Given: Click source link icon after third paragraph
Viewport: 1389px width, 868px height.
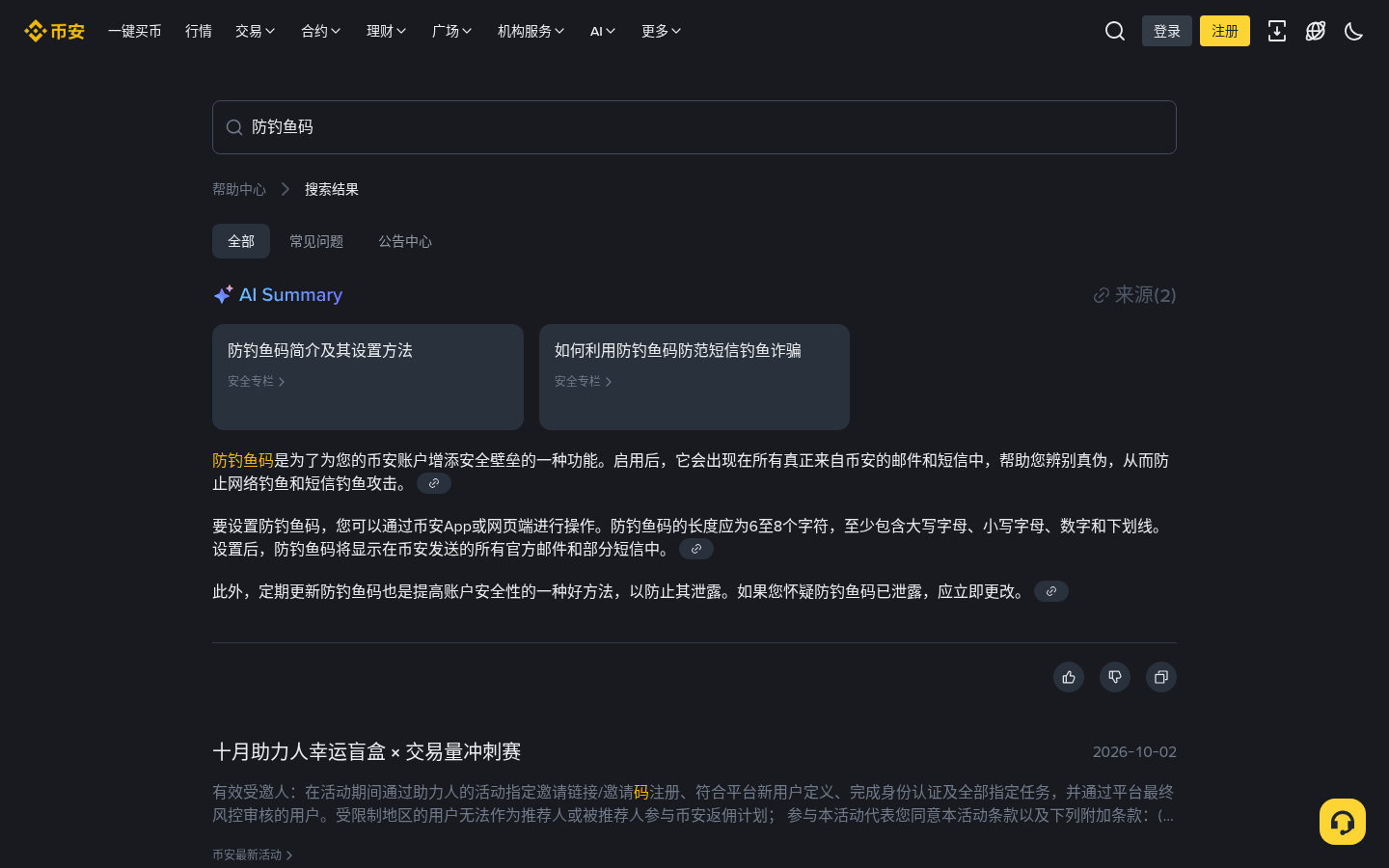Looking at the screenshot, I should click(x=1051, y=591).
